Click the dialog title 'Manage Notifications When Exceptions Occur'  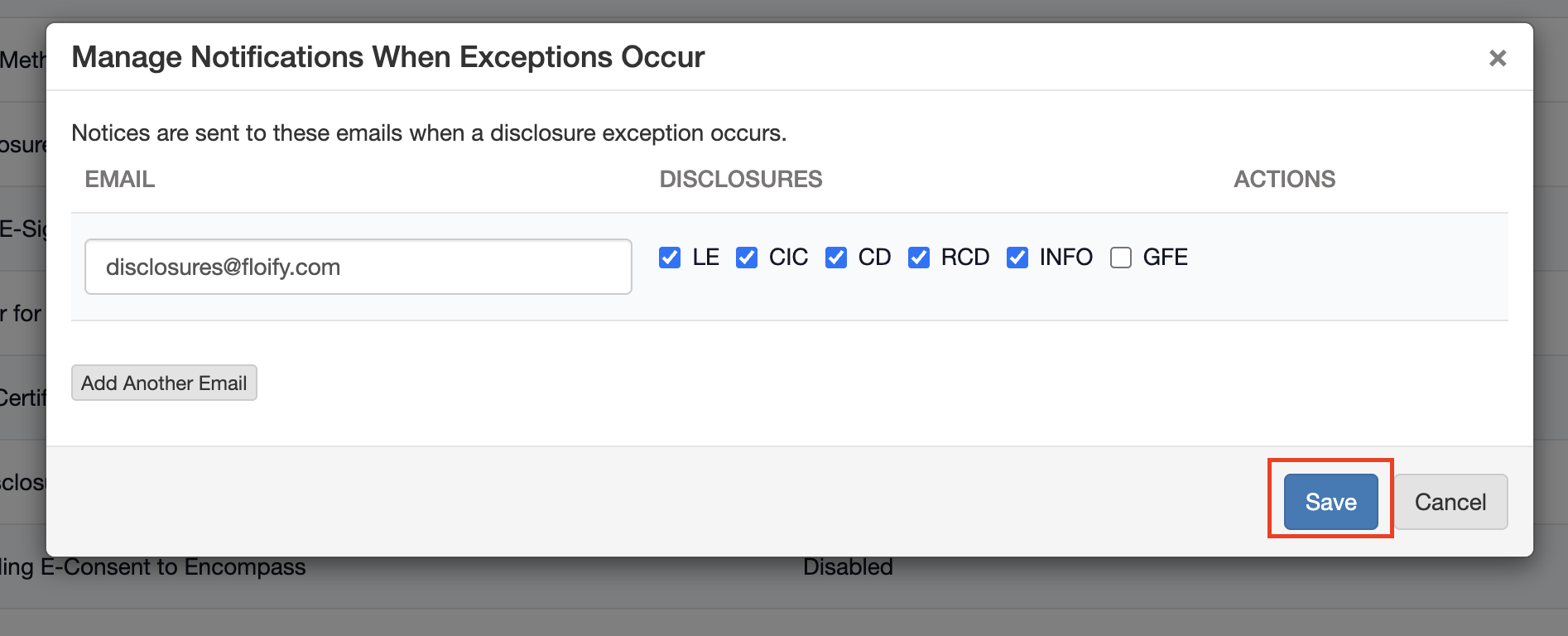387,57
